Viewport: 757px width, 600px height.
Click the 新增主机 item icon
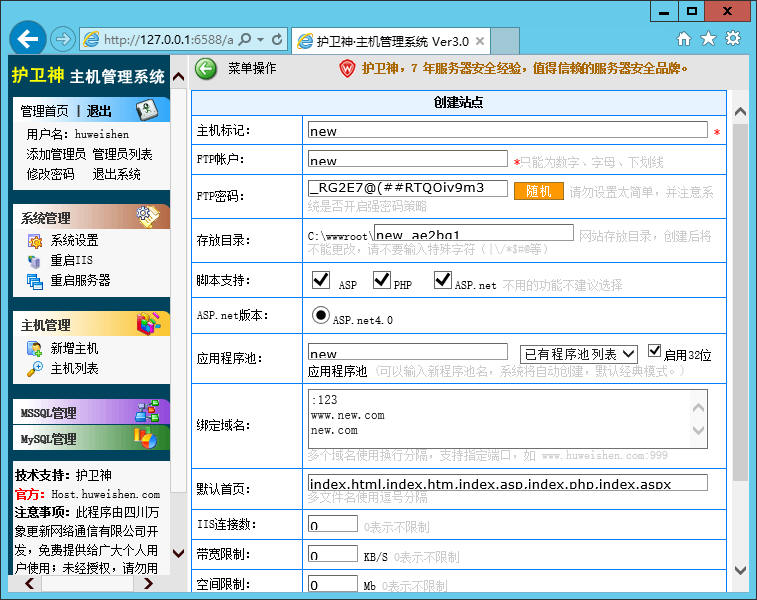(x=34, y=349)
